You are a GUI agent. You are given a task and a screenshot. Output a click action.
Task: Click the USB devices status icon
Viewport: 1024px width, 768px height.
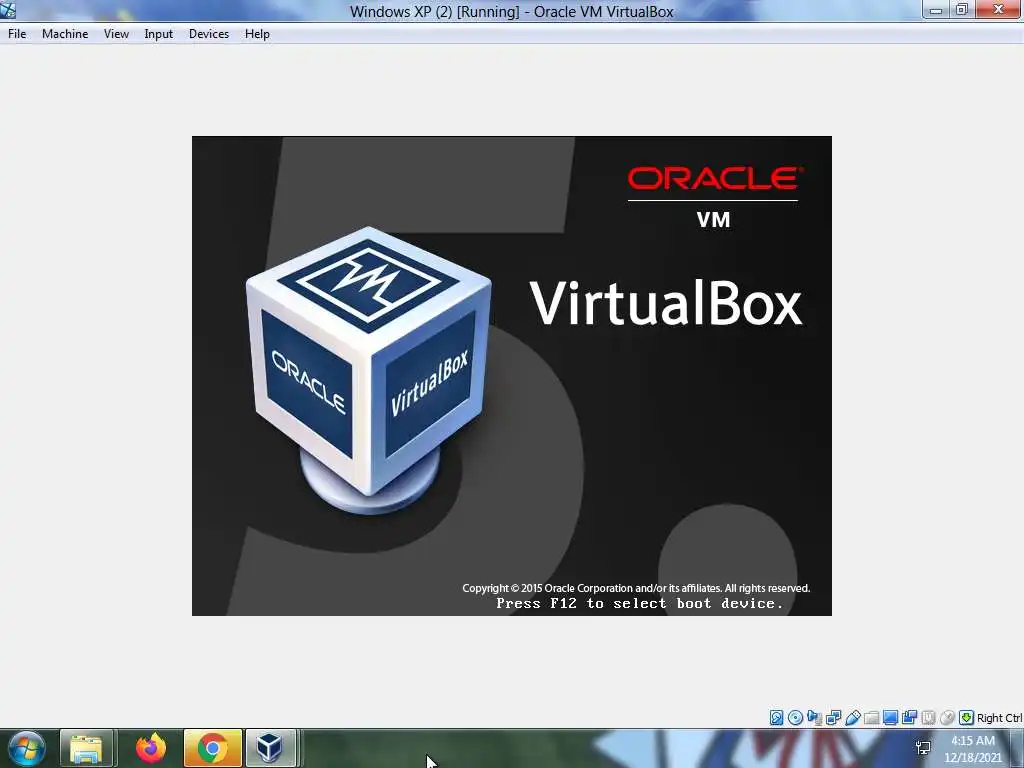click(852, 718)
